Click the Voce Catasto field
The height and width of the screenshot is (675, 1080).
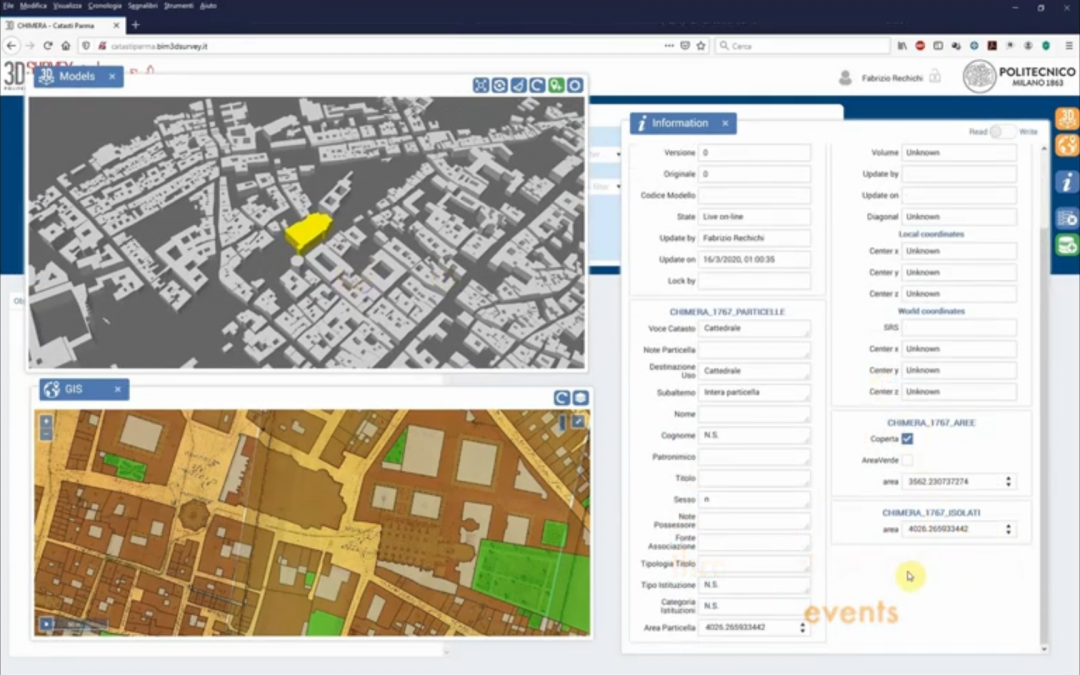click(754, 329)
